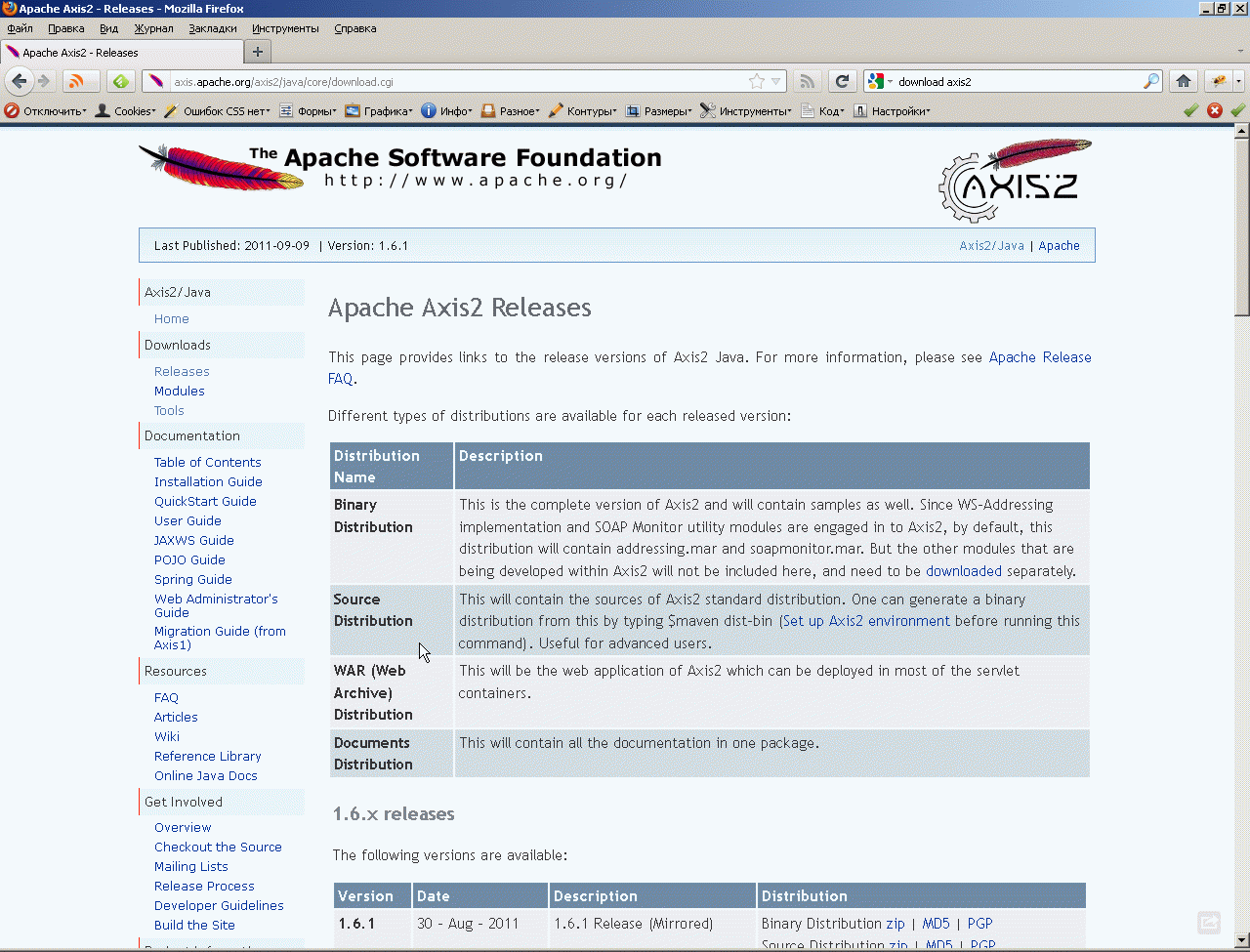
Task: Open the Файл menu
Action: point(20,28)
